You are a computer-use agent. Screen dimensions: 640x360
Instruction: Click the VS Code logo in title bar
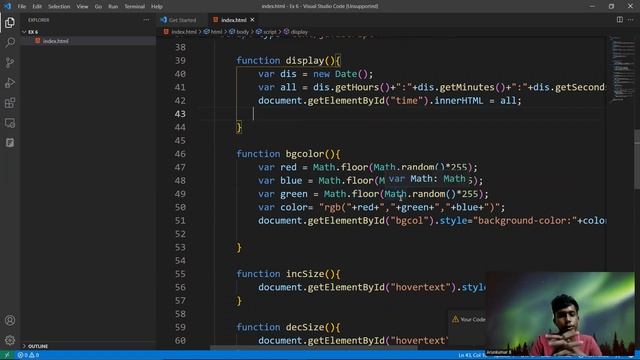click(7, 6)
